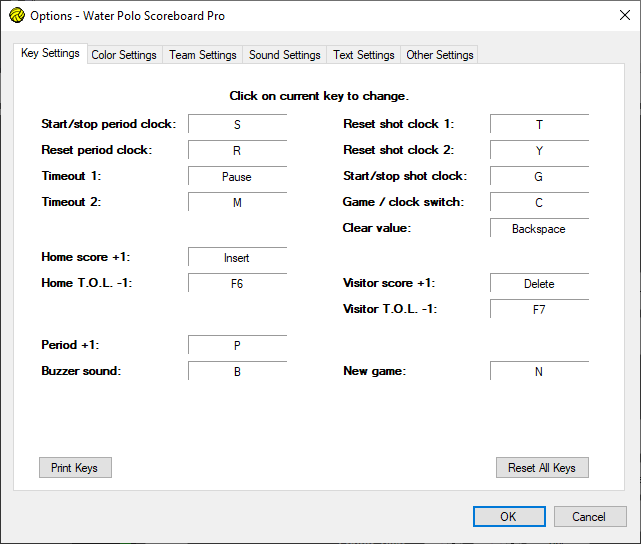
Task: Select the New game key field
Action: coord(539,372)
